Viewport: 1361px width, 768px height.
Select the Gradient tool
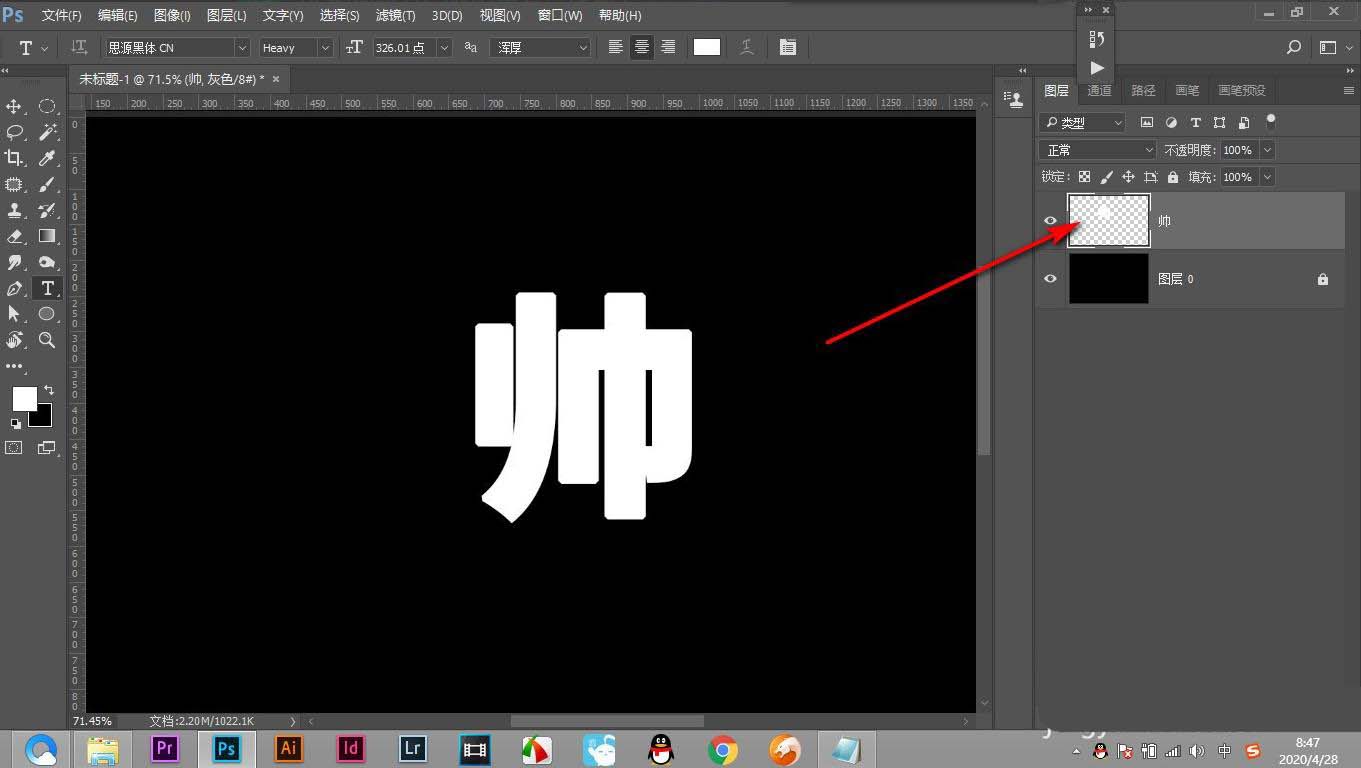(47, 236)
